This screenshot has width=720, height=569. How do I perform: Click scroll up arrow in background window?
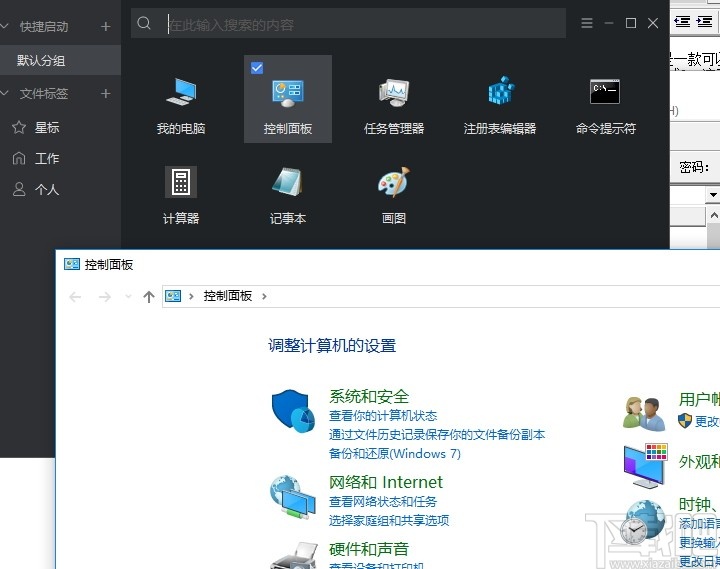pos(714,215)
